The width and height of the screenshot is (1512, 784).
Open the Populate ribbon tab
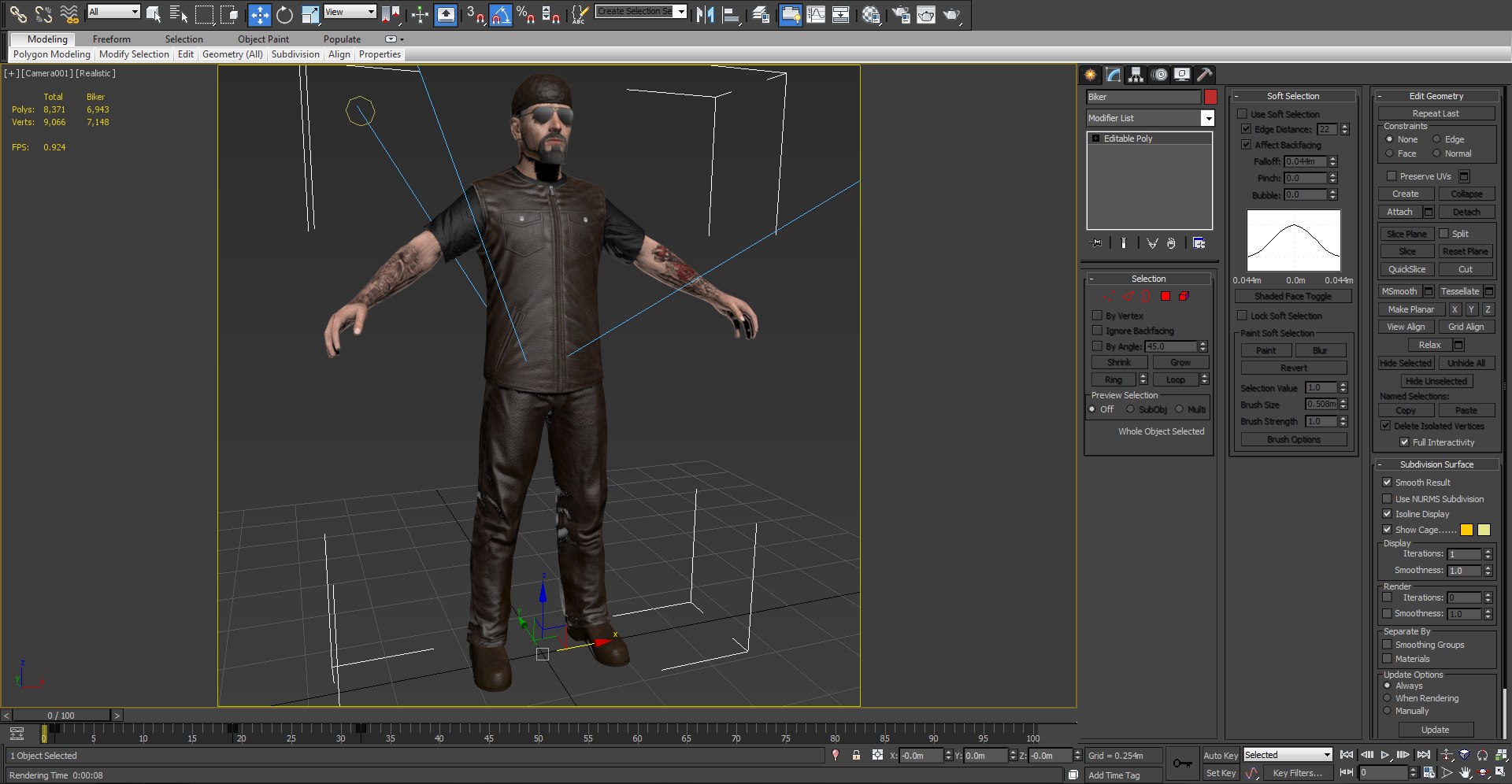(342, 39)
